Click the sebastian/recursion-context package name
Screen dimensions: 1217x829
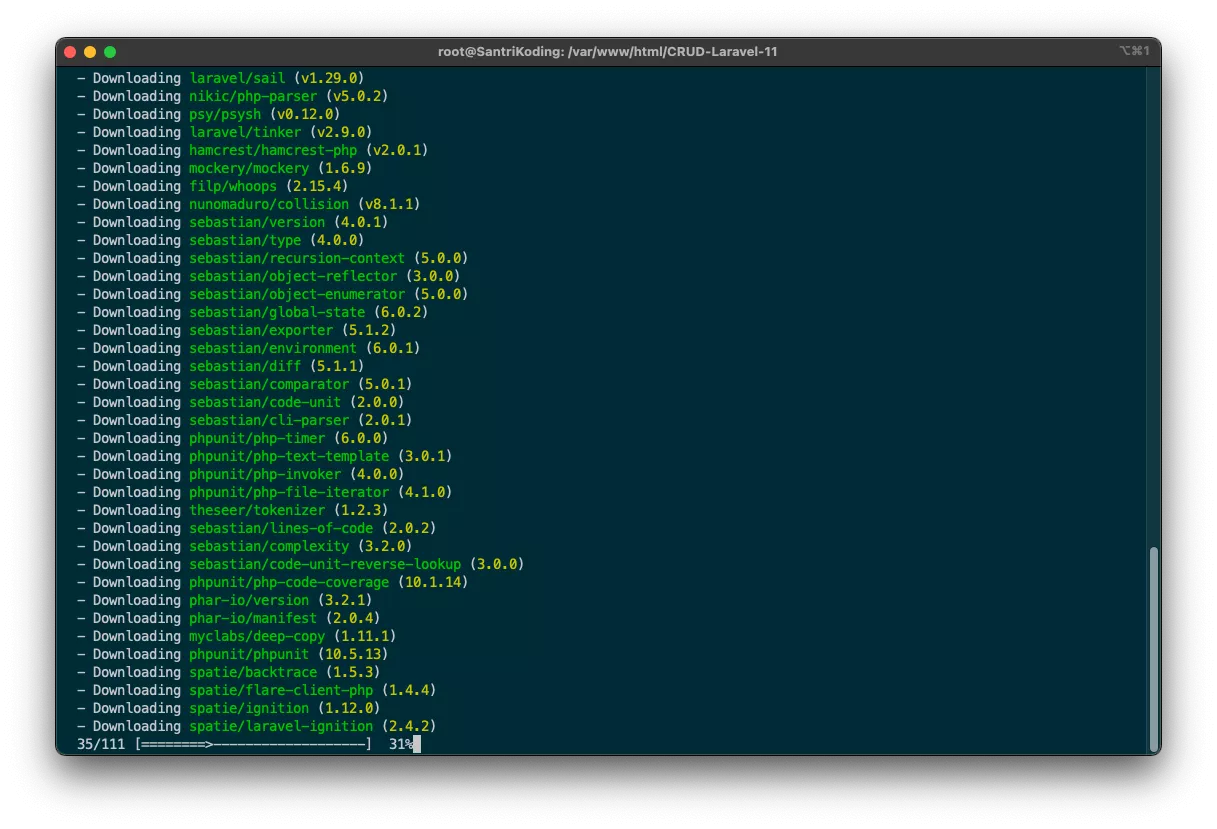[297, 258]
